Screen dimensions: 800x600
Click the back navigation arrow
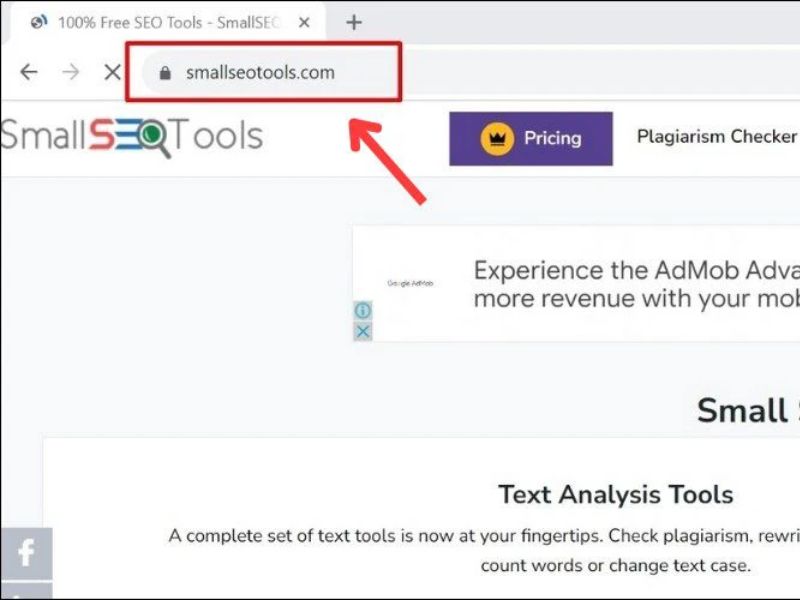tap(27, 72)
